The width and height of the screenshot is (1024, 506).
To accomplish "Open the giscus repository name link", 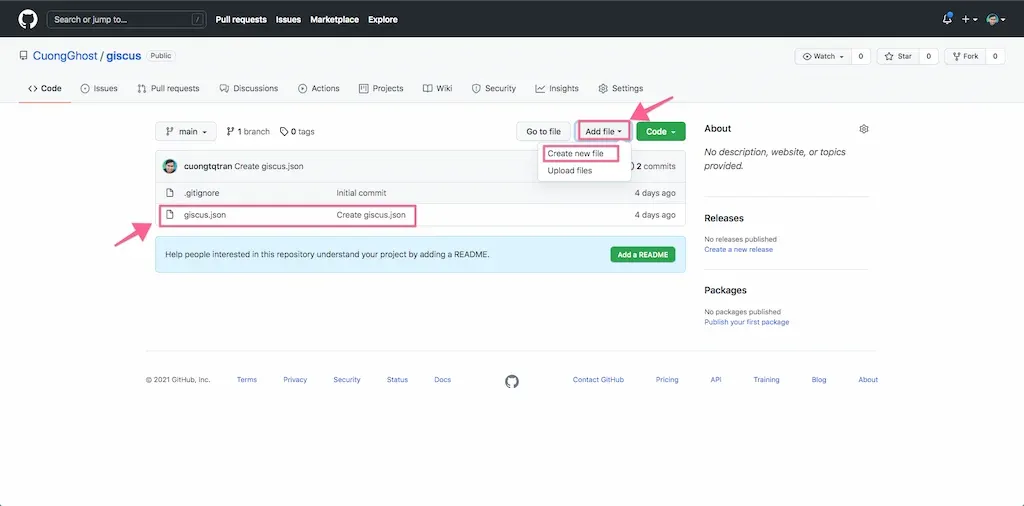I will point(124,56).
